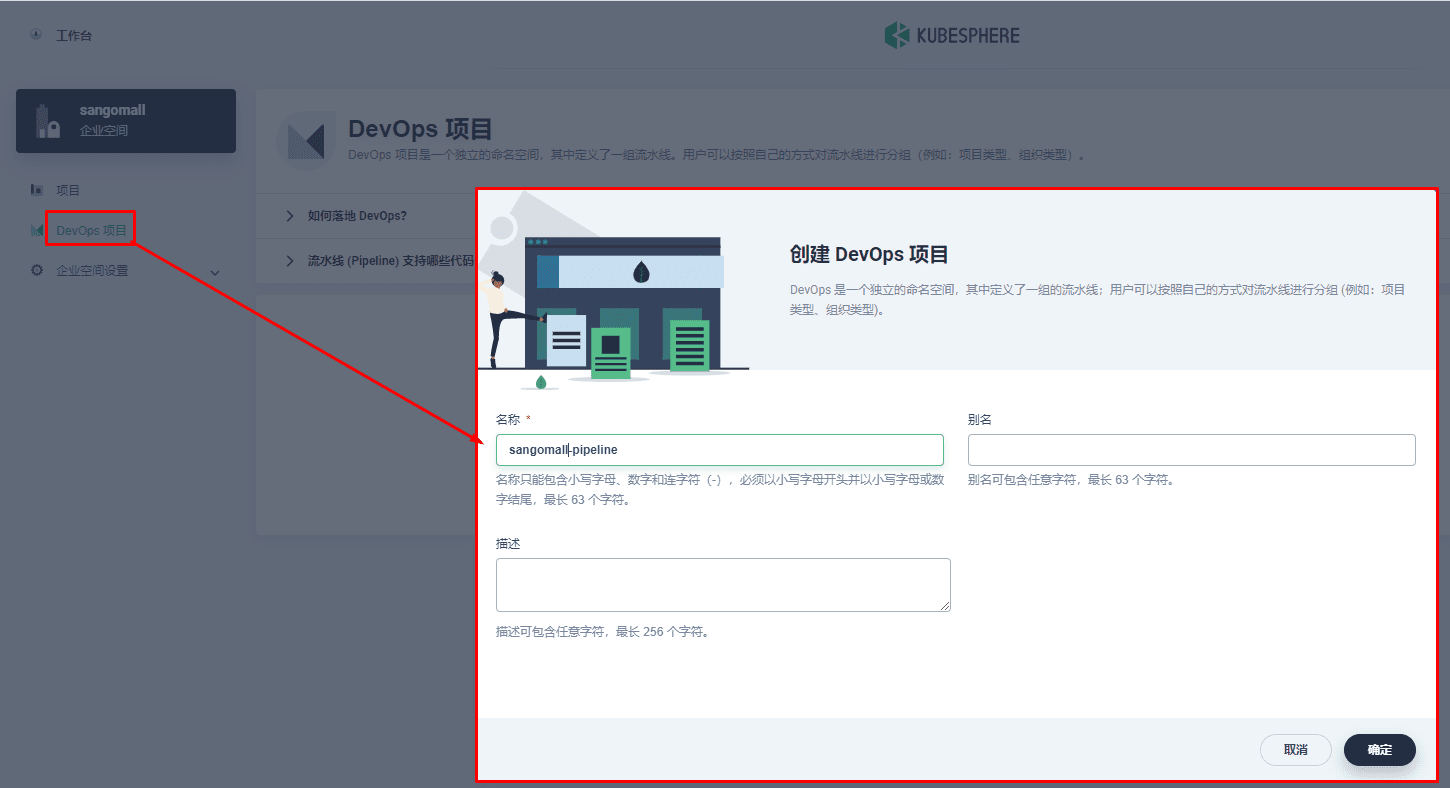Screen dimensions: 1450x788
Task: Click the 企业空间设置 gear icon
Action: point(37,270)
